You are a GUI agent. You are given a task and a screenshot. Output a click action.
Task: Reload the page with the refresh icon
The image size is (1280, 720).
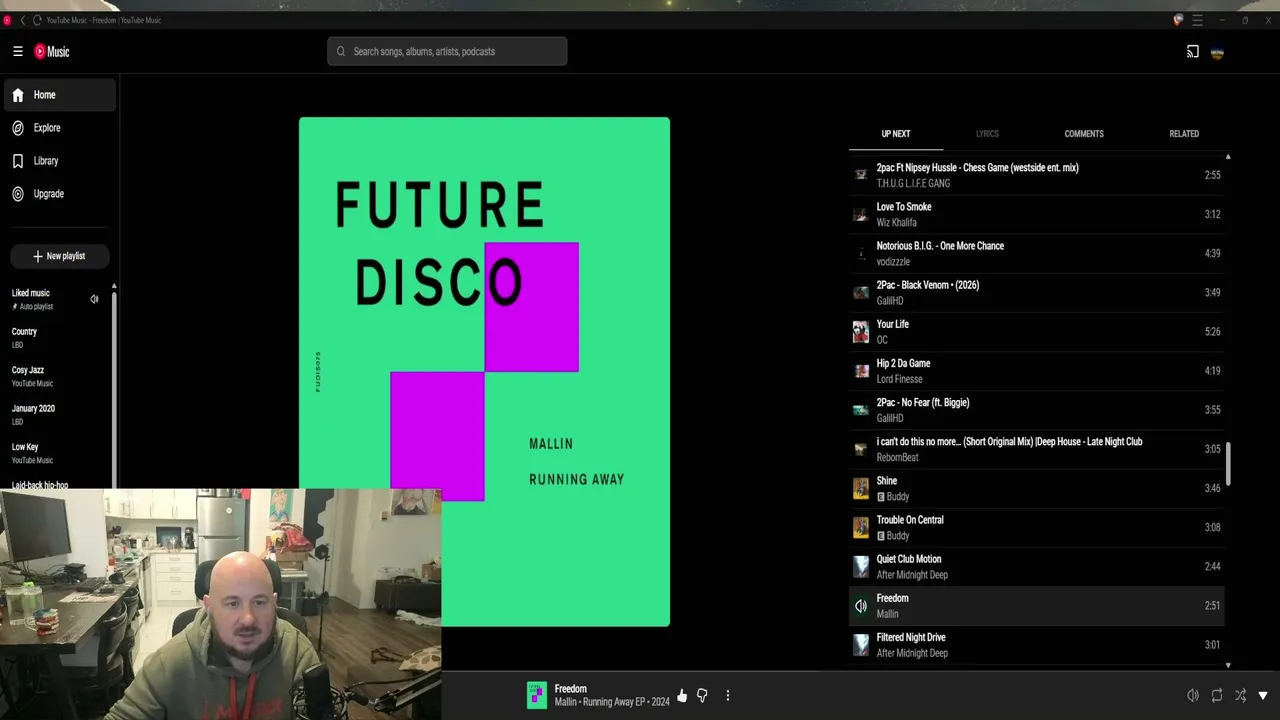[x=38, y=20]
